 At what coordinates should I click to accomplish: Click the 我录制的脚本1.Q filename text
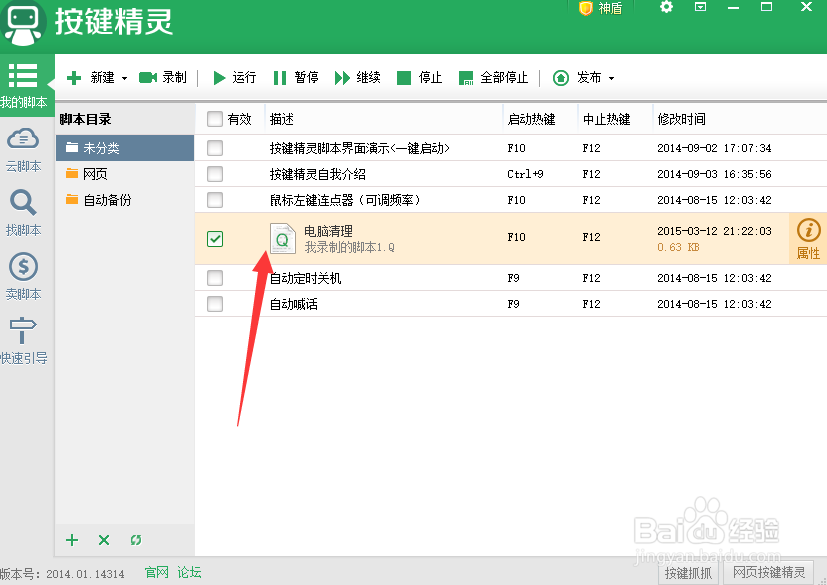click(x=350, y=247)
